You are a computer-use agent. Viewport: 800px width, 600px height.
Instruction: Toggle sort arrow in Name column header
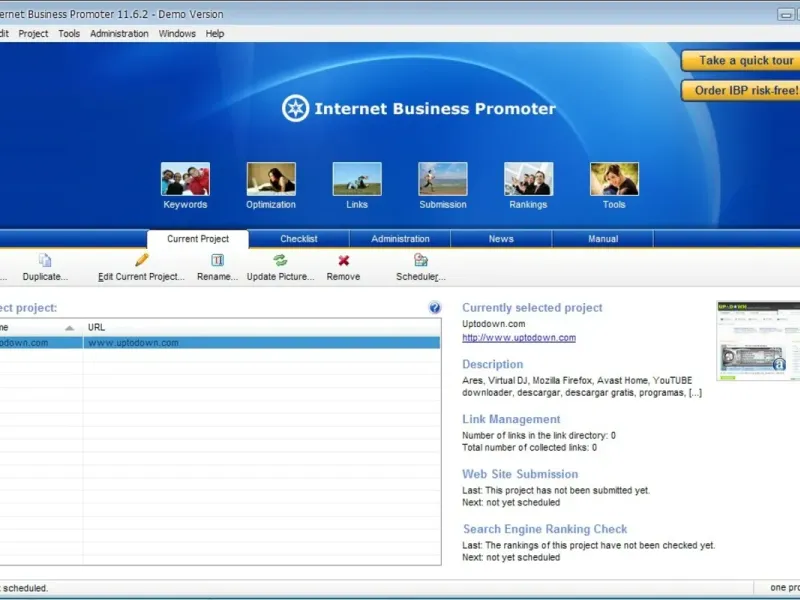(x=70, y=328)
